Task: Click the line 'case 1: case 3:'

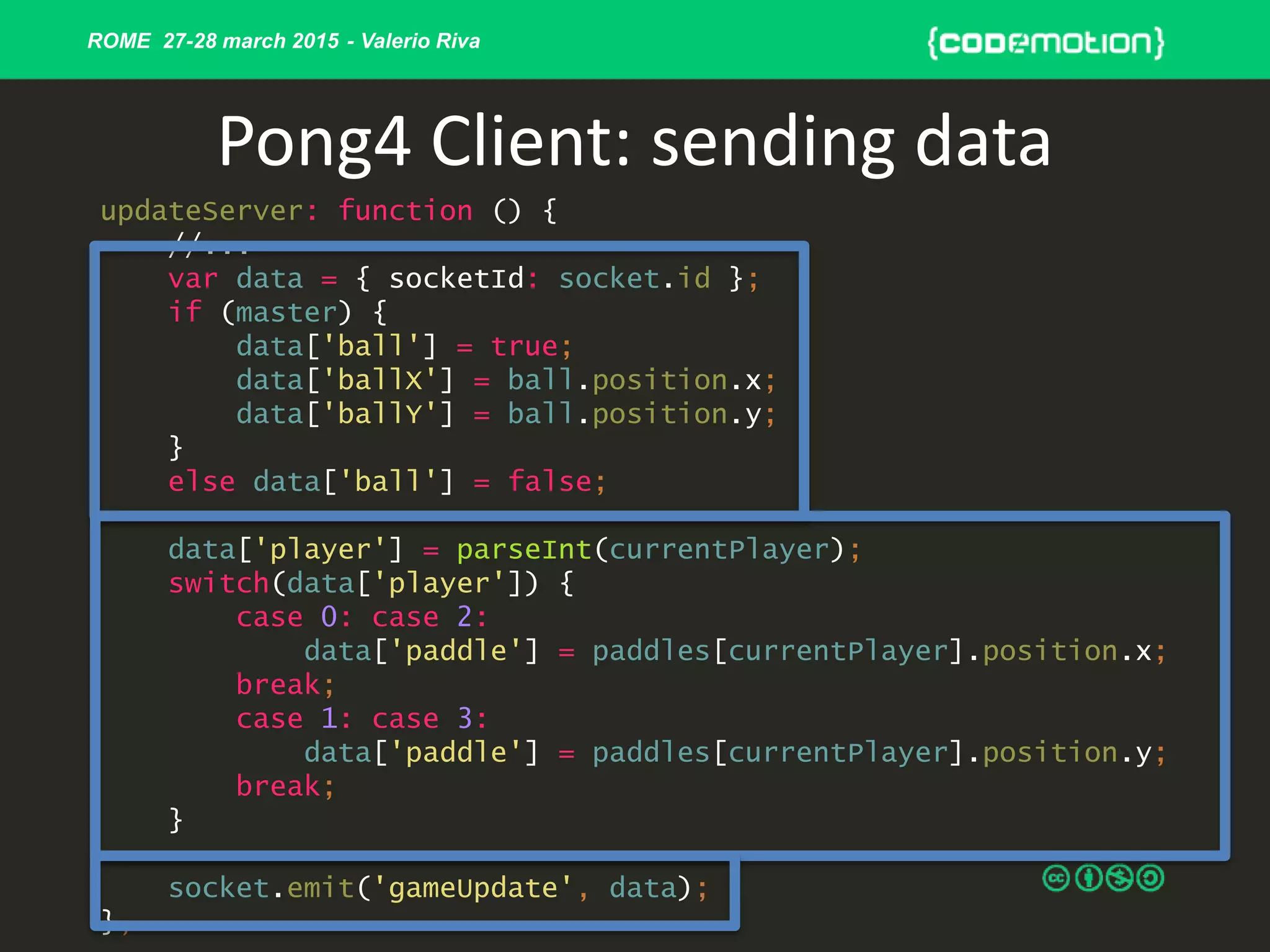Action: tap(362, 719)
